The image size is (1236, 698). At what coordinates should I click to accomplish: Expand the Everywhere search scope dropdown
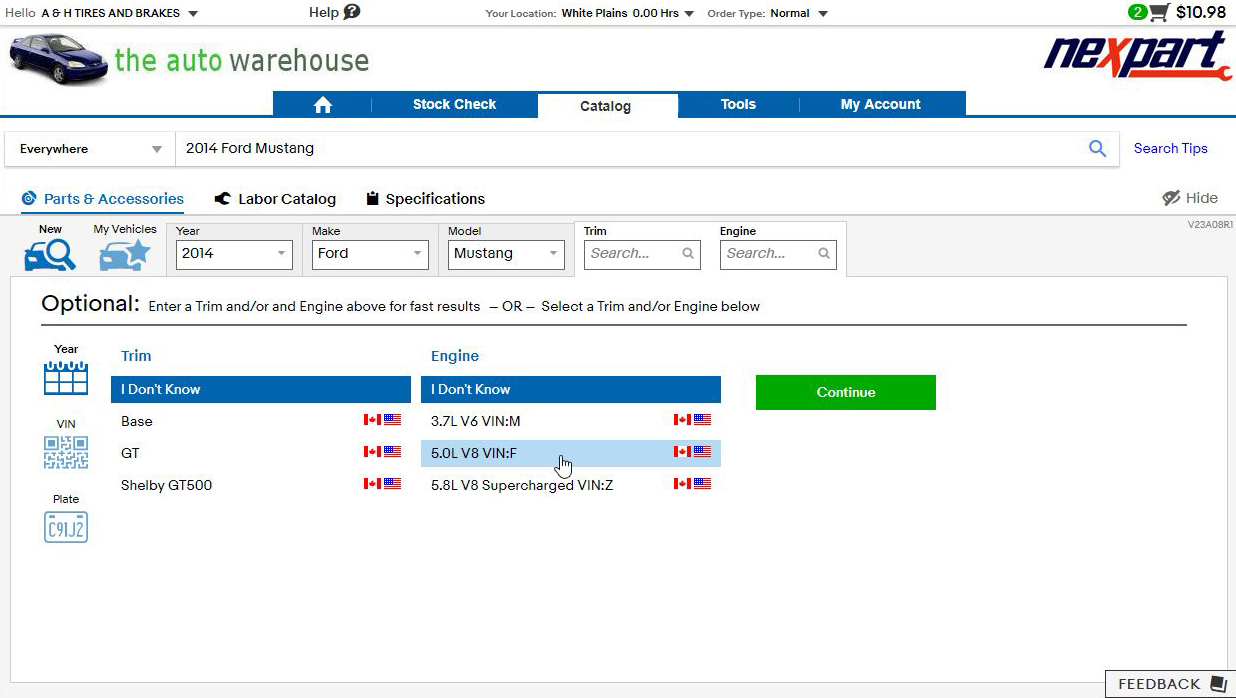(x=90, y=149)
